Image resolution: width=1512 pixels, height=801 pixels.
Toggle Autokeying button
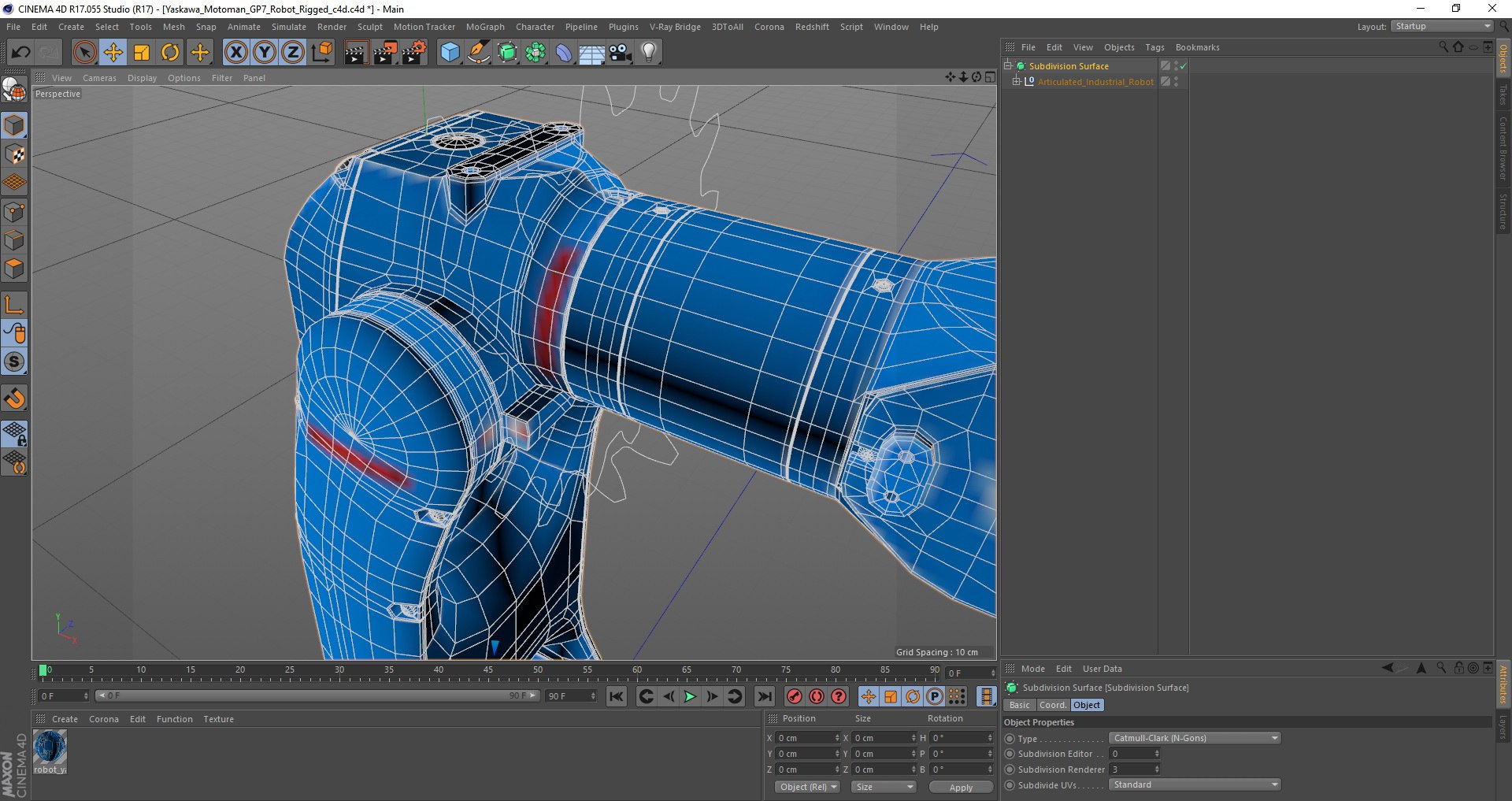click(x=817, y=696)
